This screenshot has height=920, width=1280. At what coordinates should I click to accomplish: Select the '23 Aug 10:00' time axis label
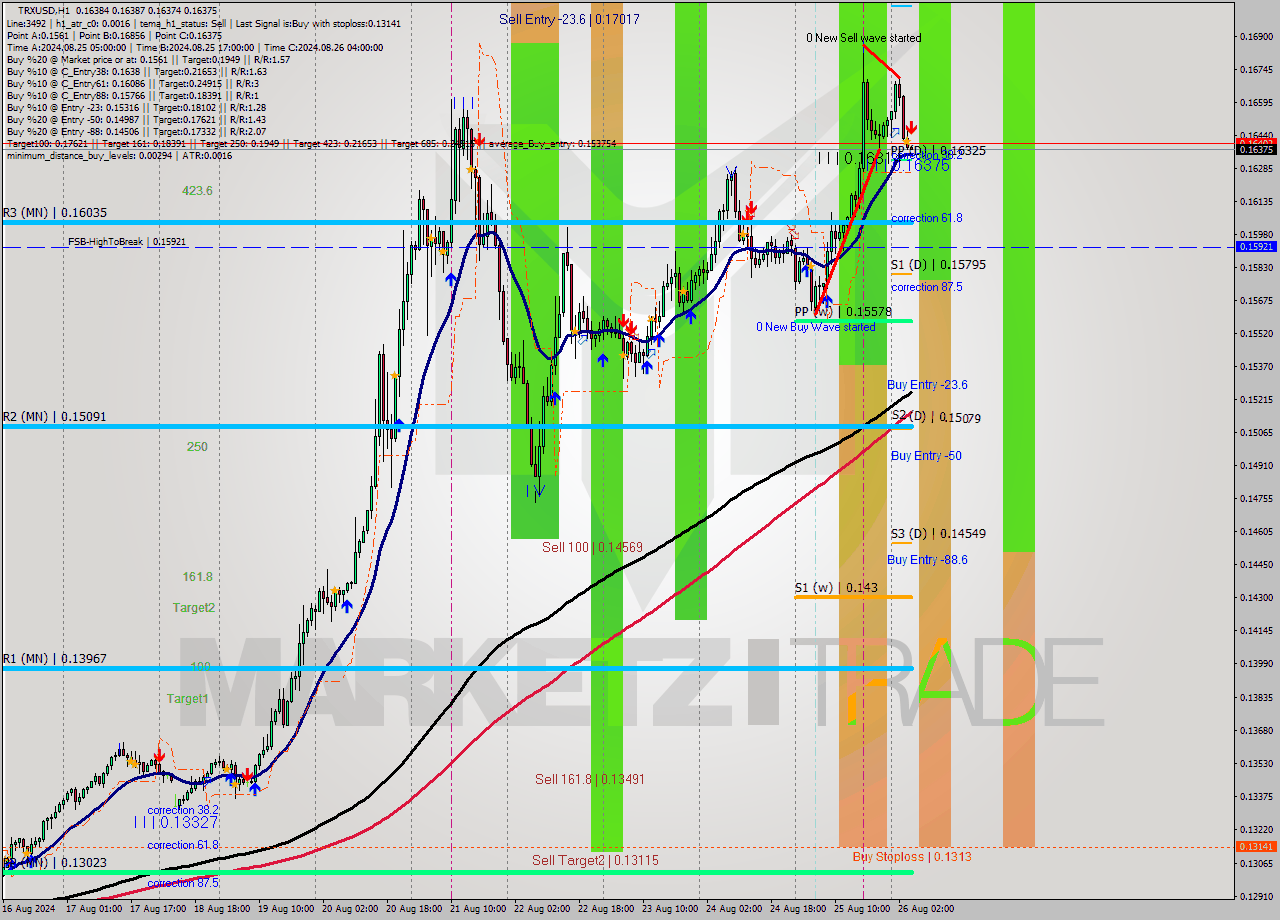tap(669, 909)
